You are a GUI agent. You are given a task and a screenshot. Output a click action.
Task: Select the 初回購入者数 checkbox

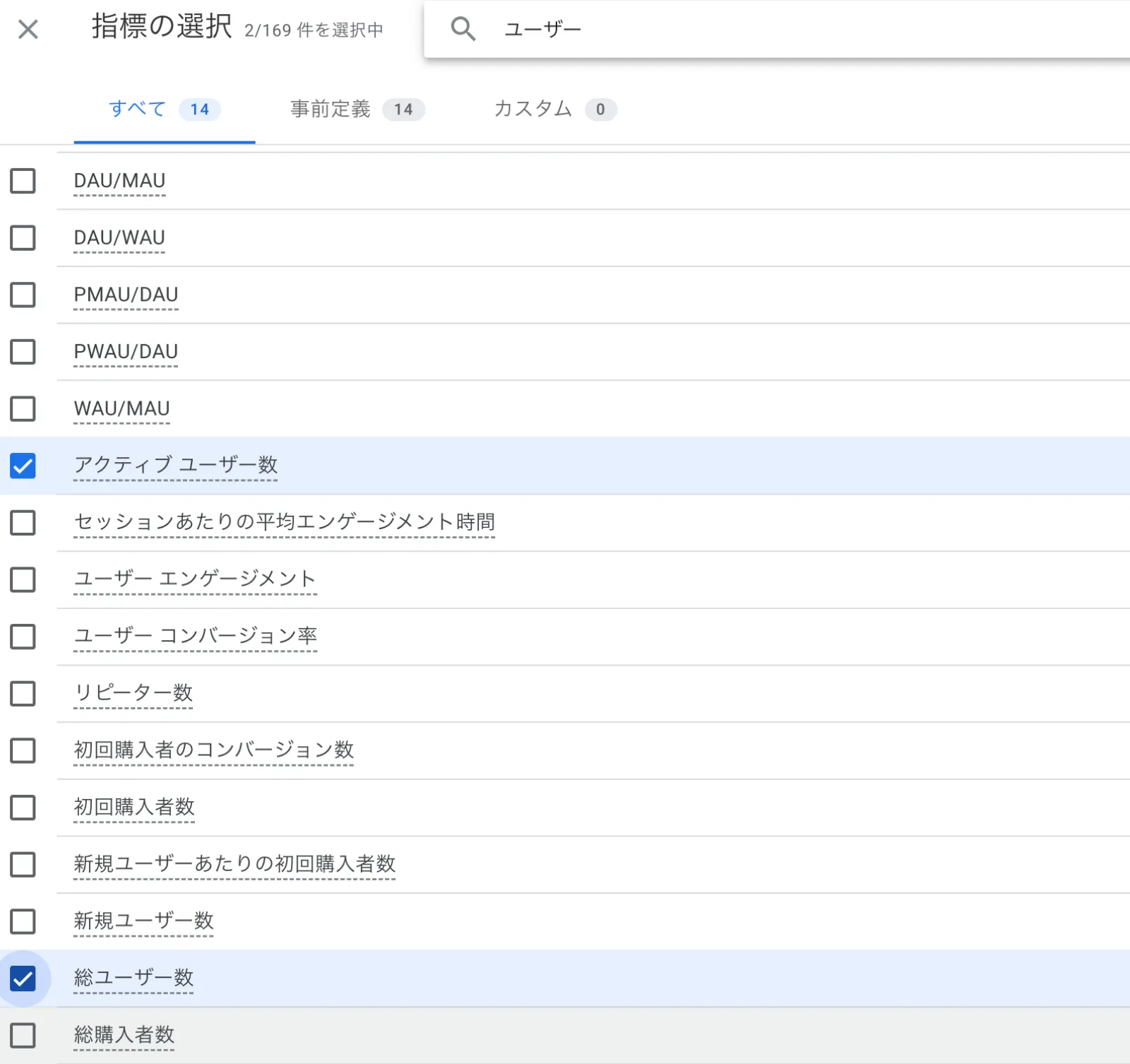pos(23,808)
